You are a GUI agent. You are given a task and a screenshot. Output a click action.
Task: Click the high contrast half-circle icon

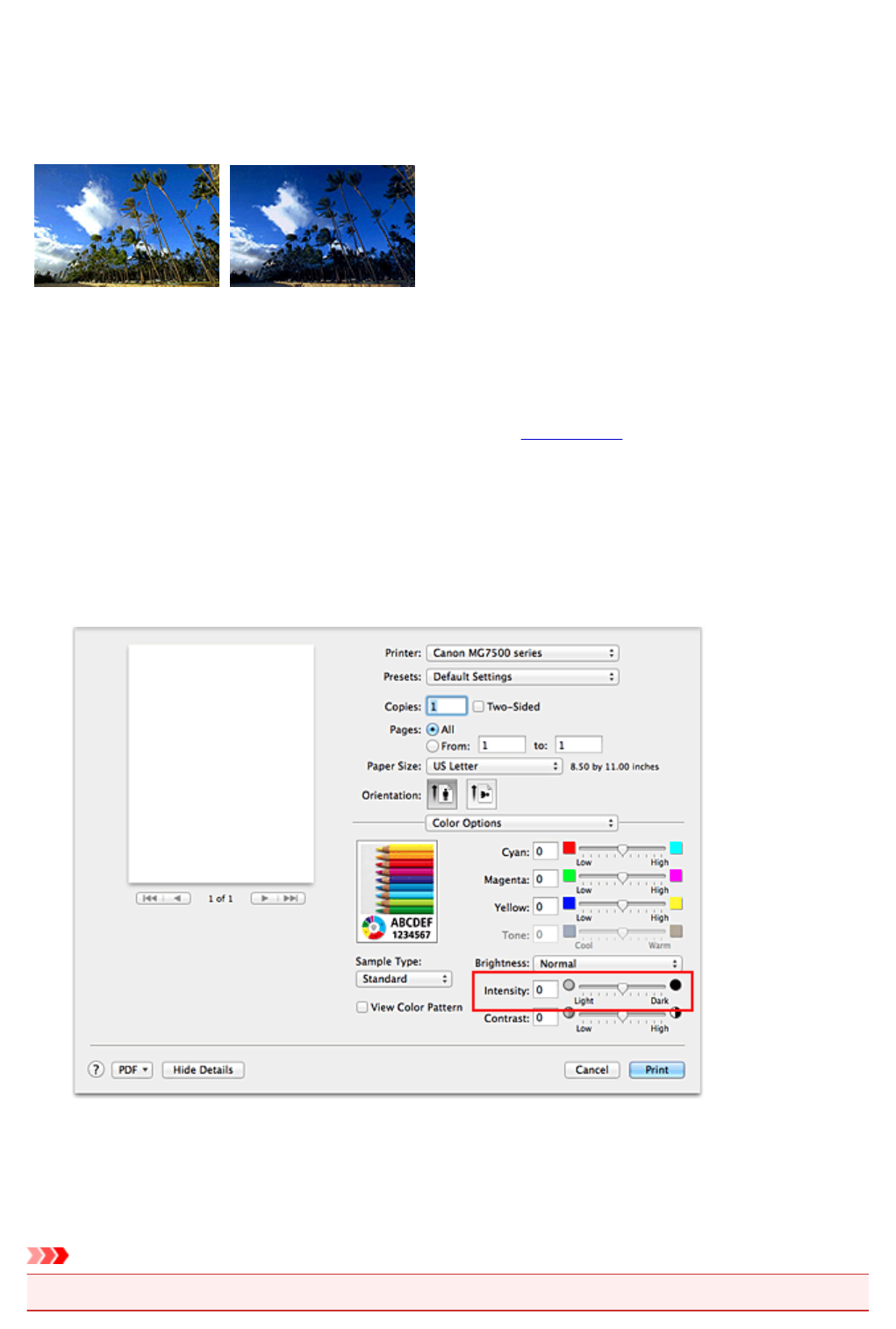pos(675,1013)
